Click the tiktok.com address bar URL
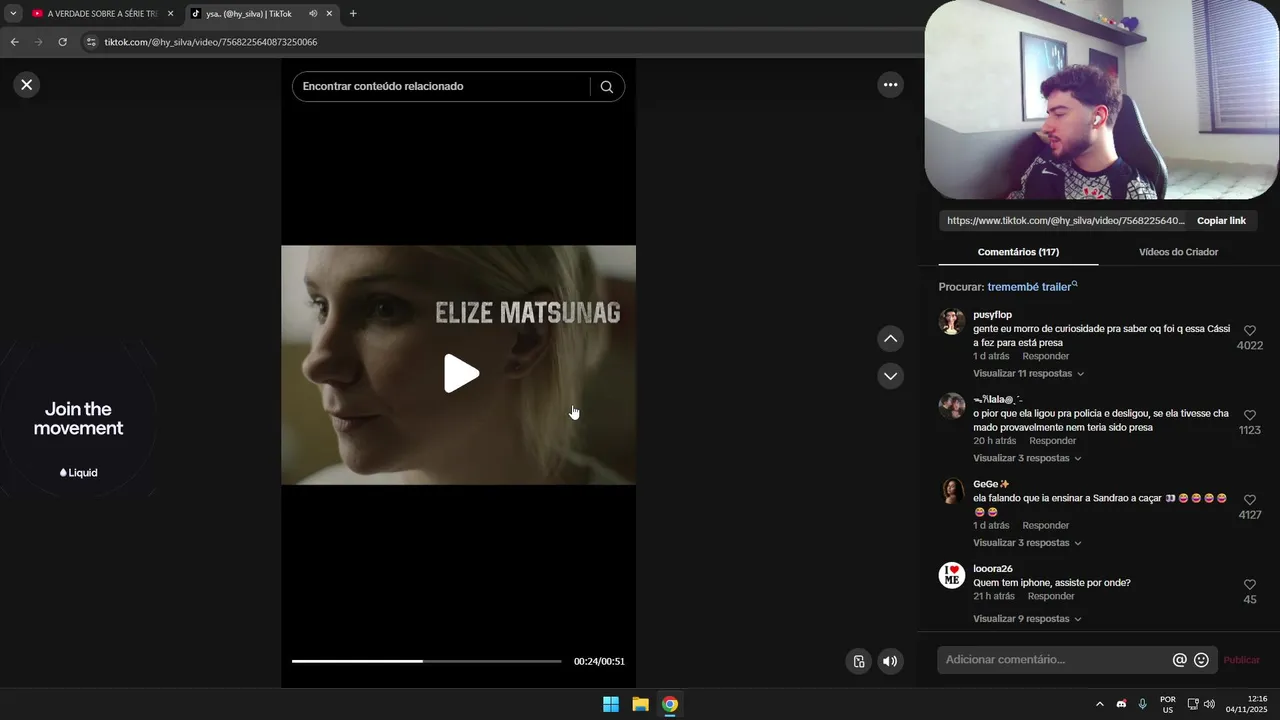Viewport: 1280px width, 720px height. click(x=211, y=42)
